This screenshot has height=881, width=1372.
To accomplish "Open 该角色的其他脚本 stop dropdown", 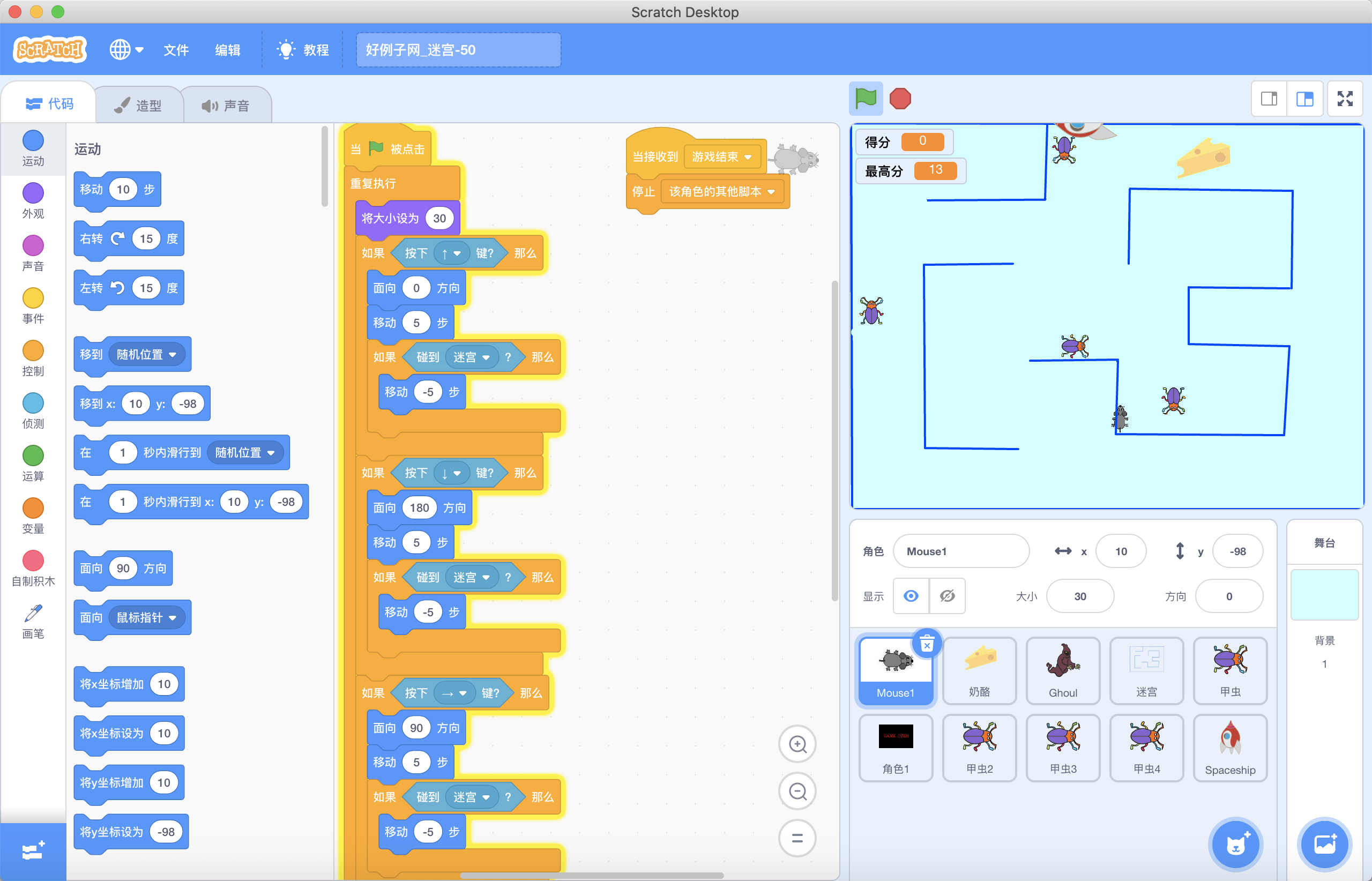I will 721,191.
